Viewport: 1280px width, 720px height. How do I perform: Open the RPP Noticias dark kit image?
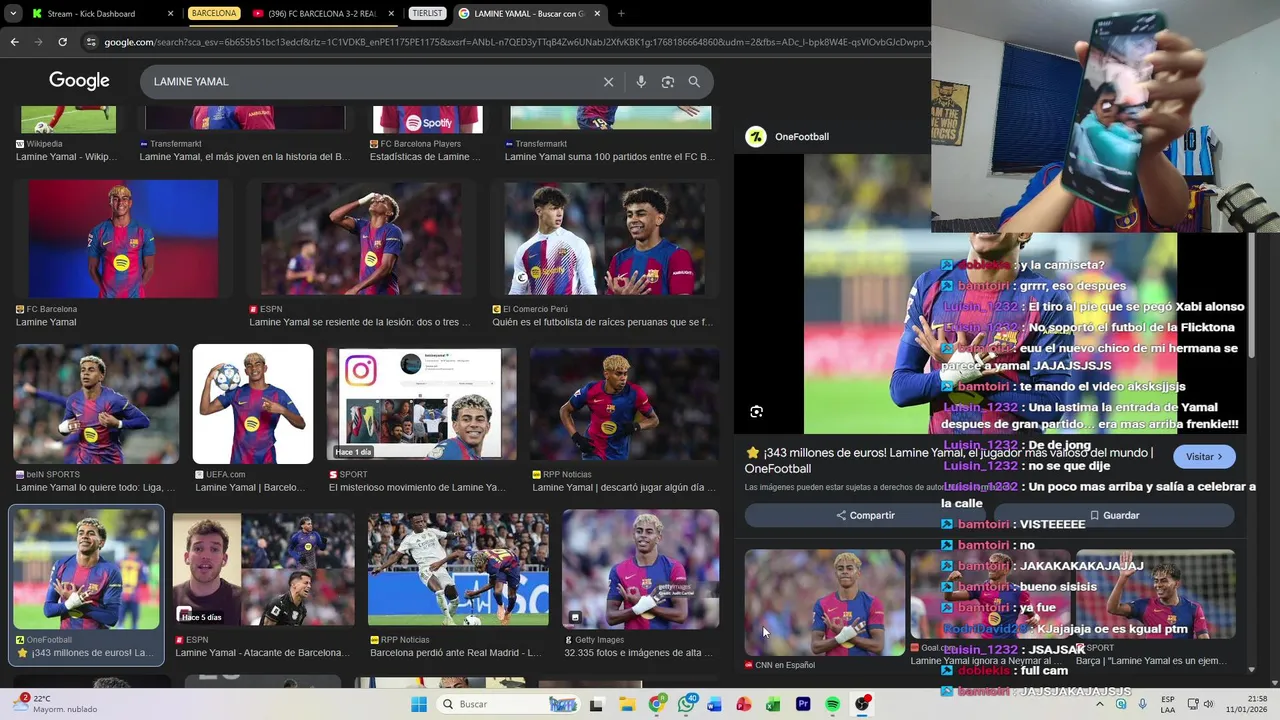(624, 404)
